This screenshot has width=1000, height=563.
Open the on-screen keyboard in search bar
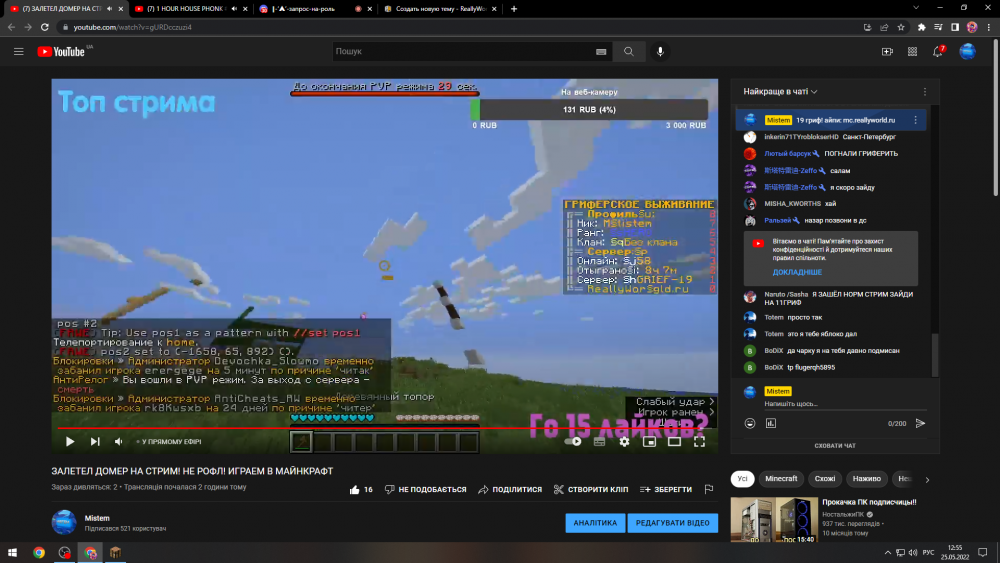coord(601,52)
